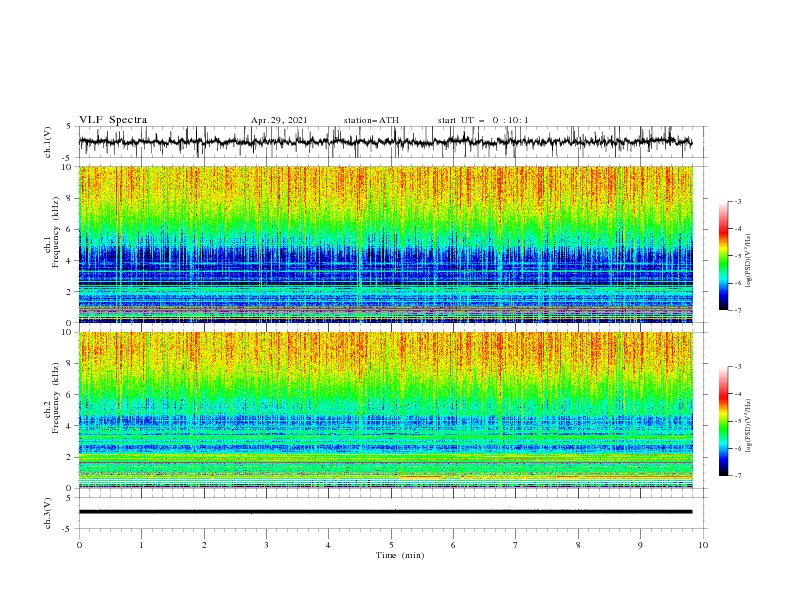Click the ch.2 spectrogram color bar
This screenshot has width=792, height=612.
pos(723,421)
